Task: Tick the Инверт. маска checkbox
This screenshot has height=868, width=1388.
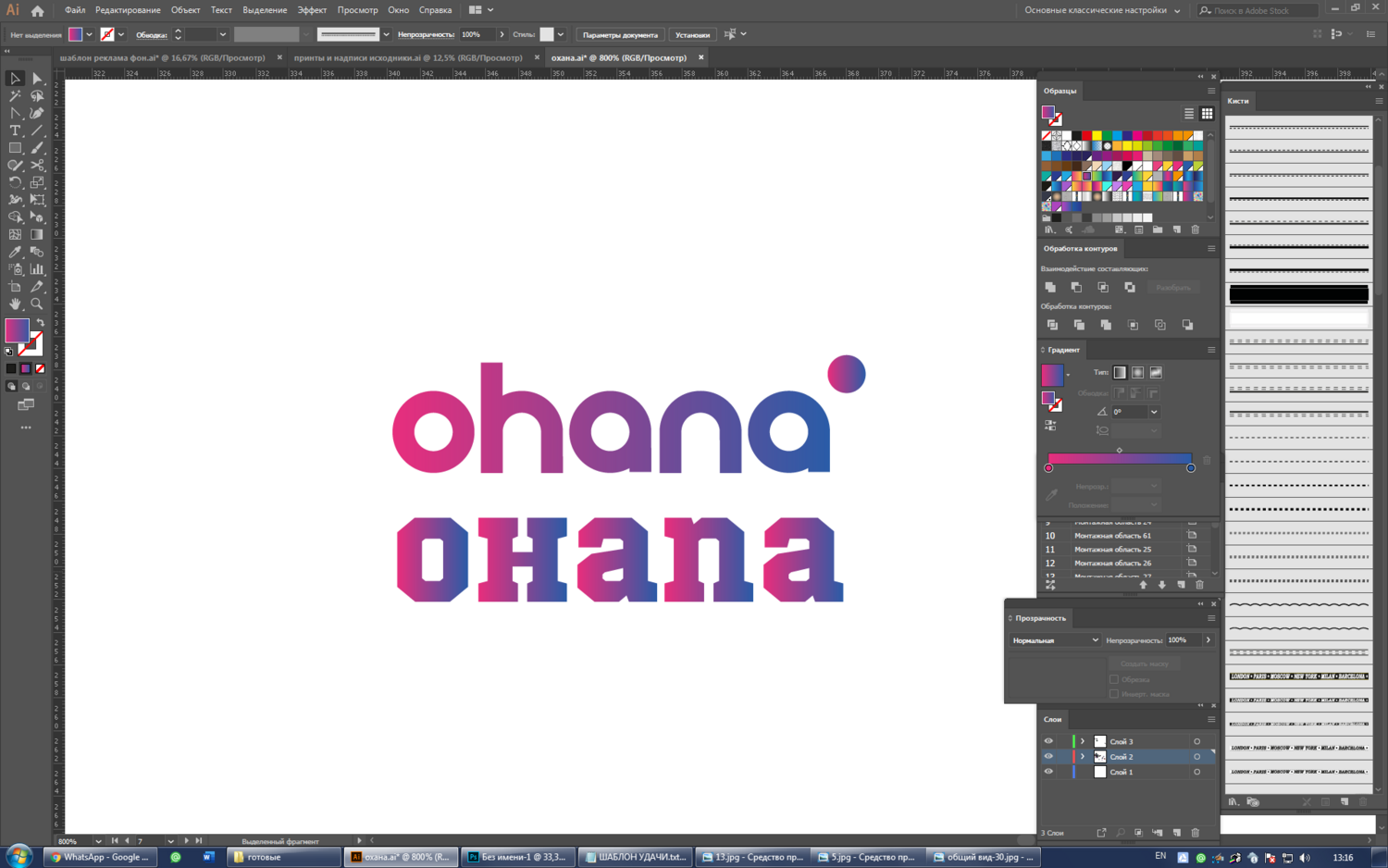Action: (1114, 694)
